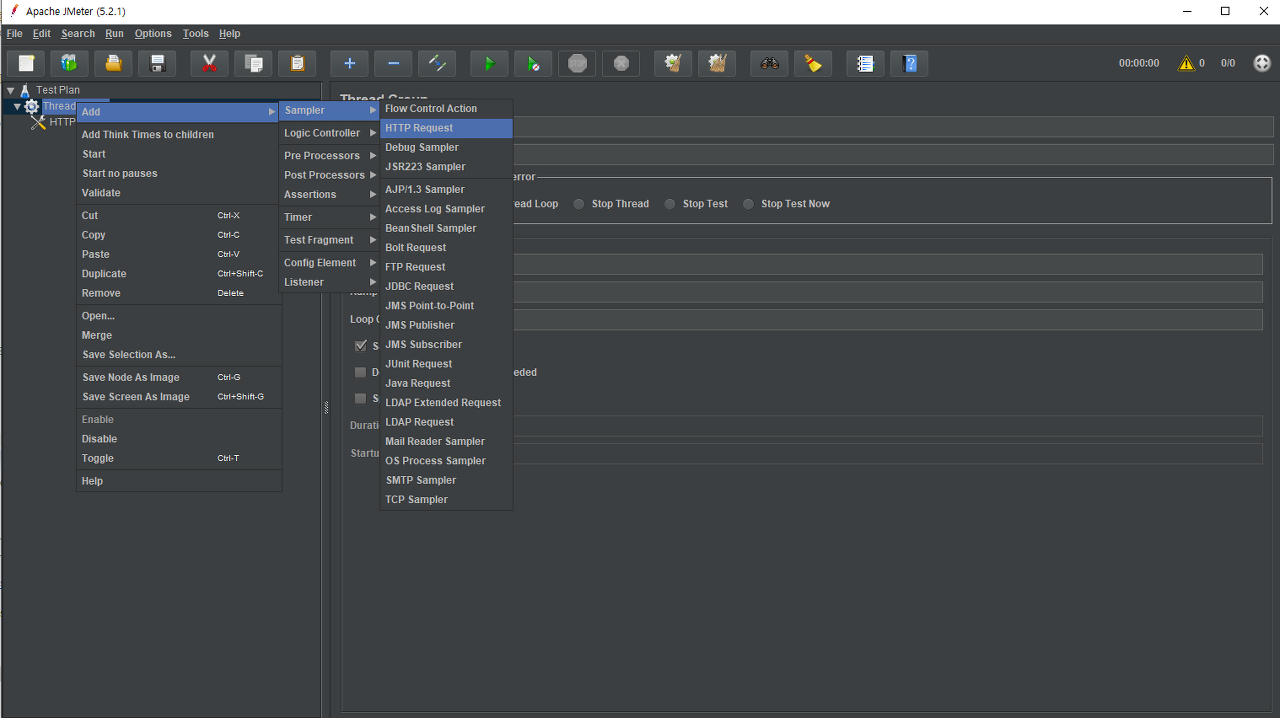Image resolution: width=1280 pixels, height=718 pixels.
Task: Click the Open file folder icon
Action: click(x=113, y=64)
